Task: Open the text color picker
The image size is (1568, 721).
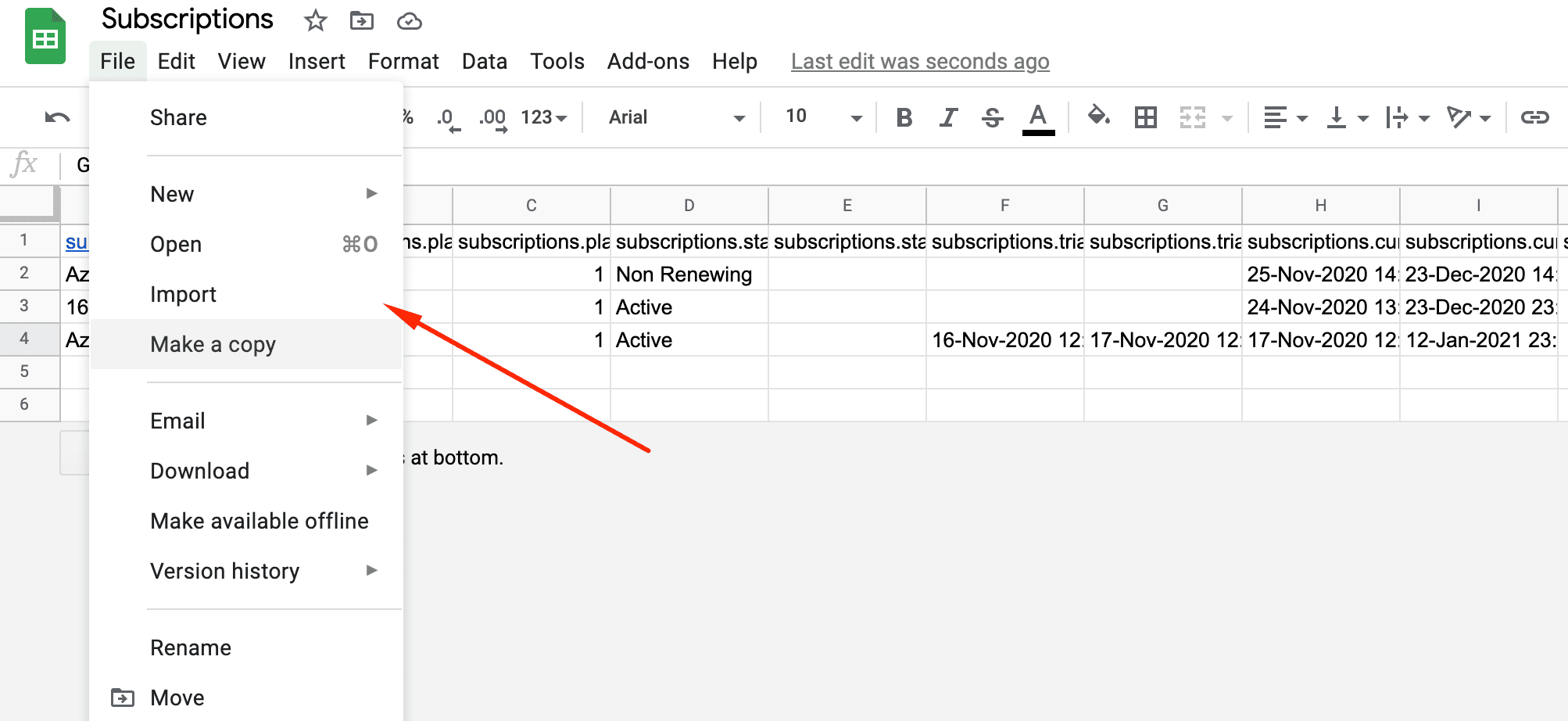Action: (x=1038, y=119)
